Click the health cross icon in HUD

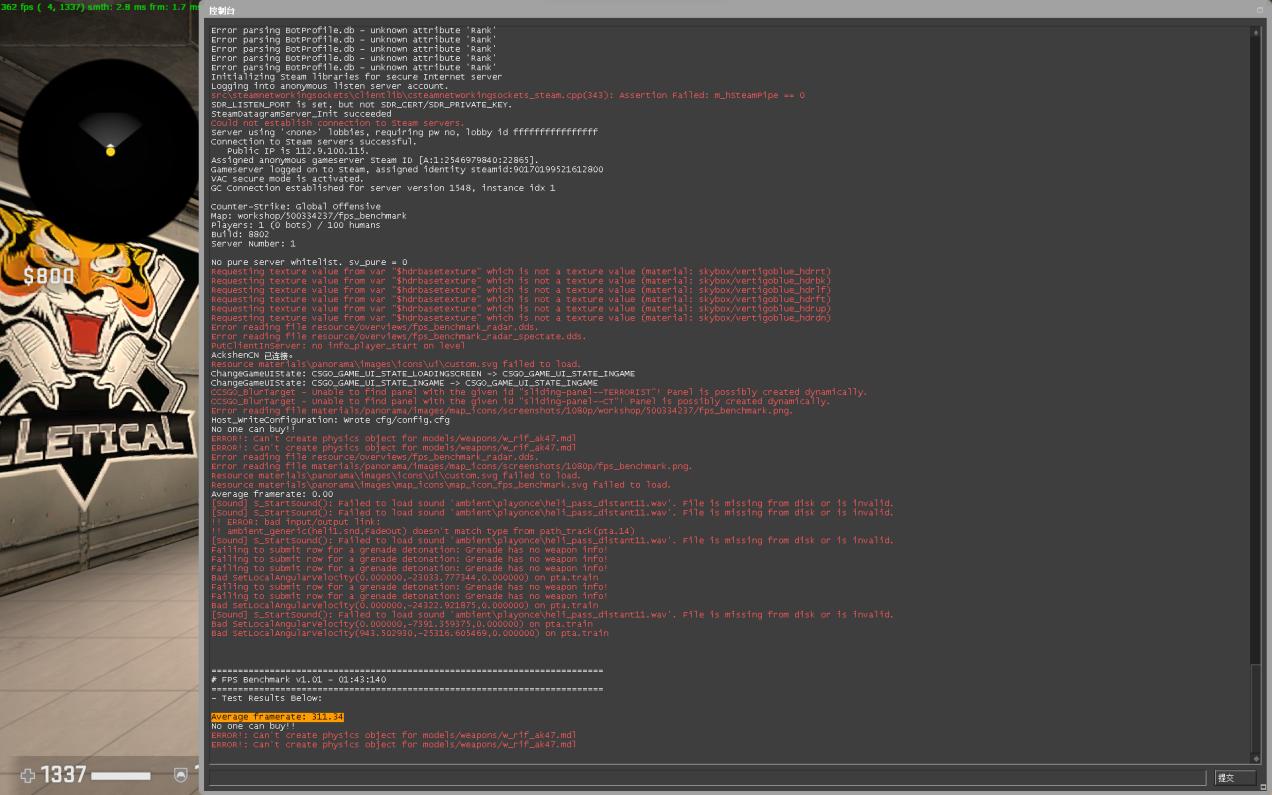(28, 775)
